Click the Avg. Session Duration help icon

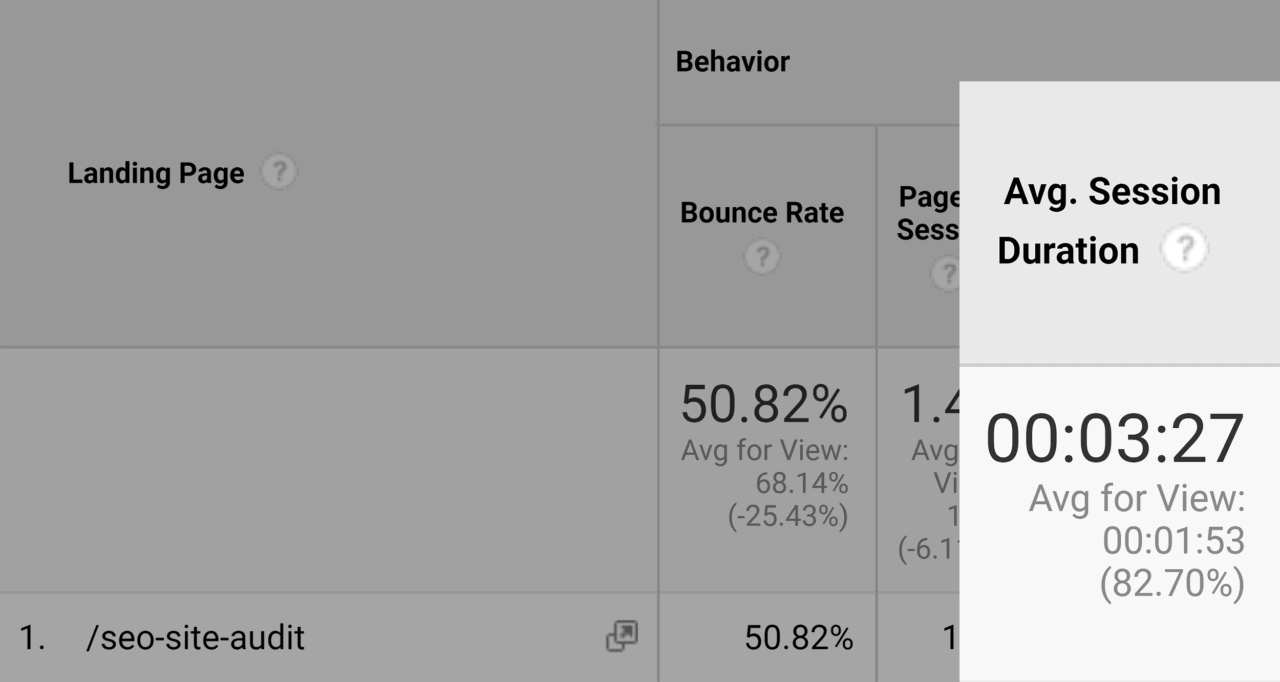coord(1185,249)
